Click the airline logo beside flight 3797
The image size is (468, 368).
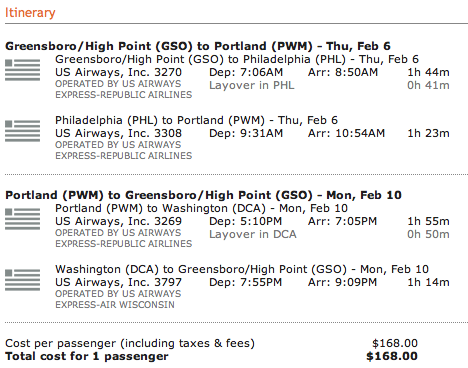(x=22, y=280)
